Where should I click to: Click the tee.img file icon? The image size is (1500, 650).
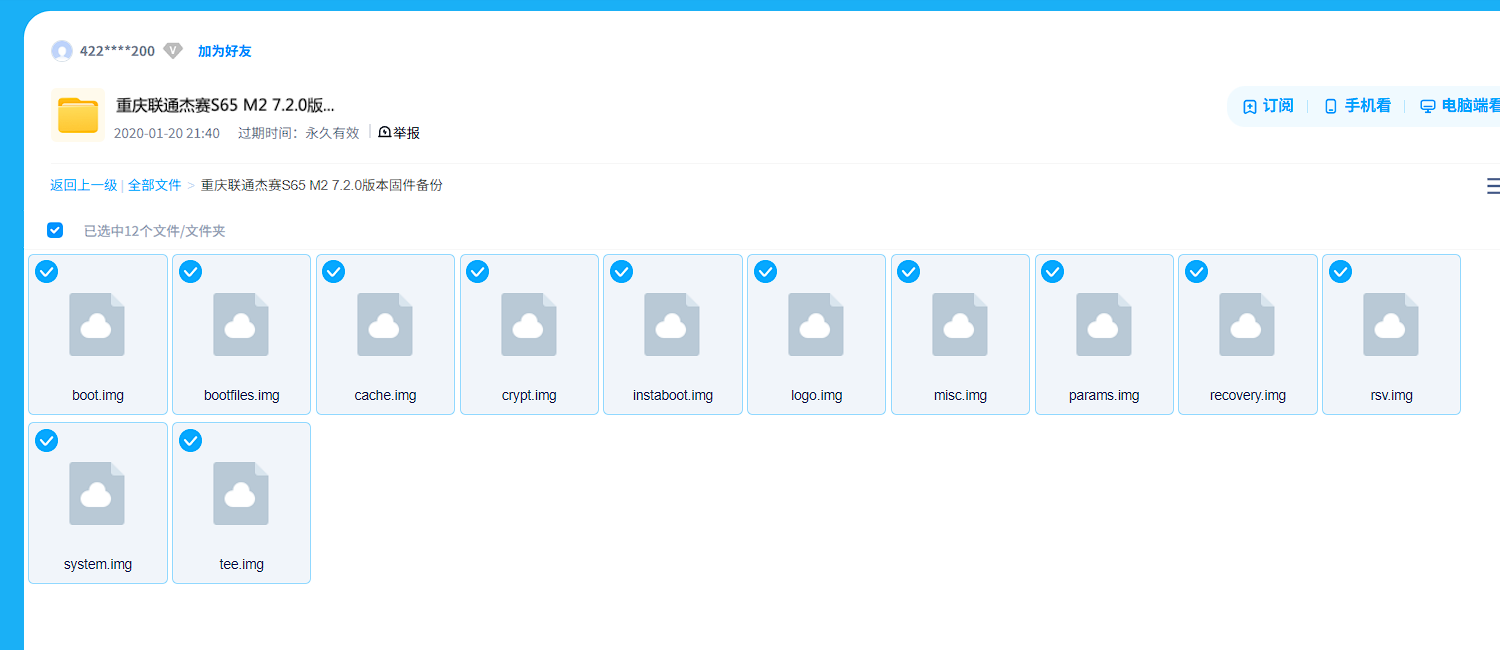[241, 493]
